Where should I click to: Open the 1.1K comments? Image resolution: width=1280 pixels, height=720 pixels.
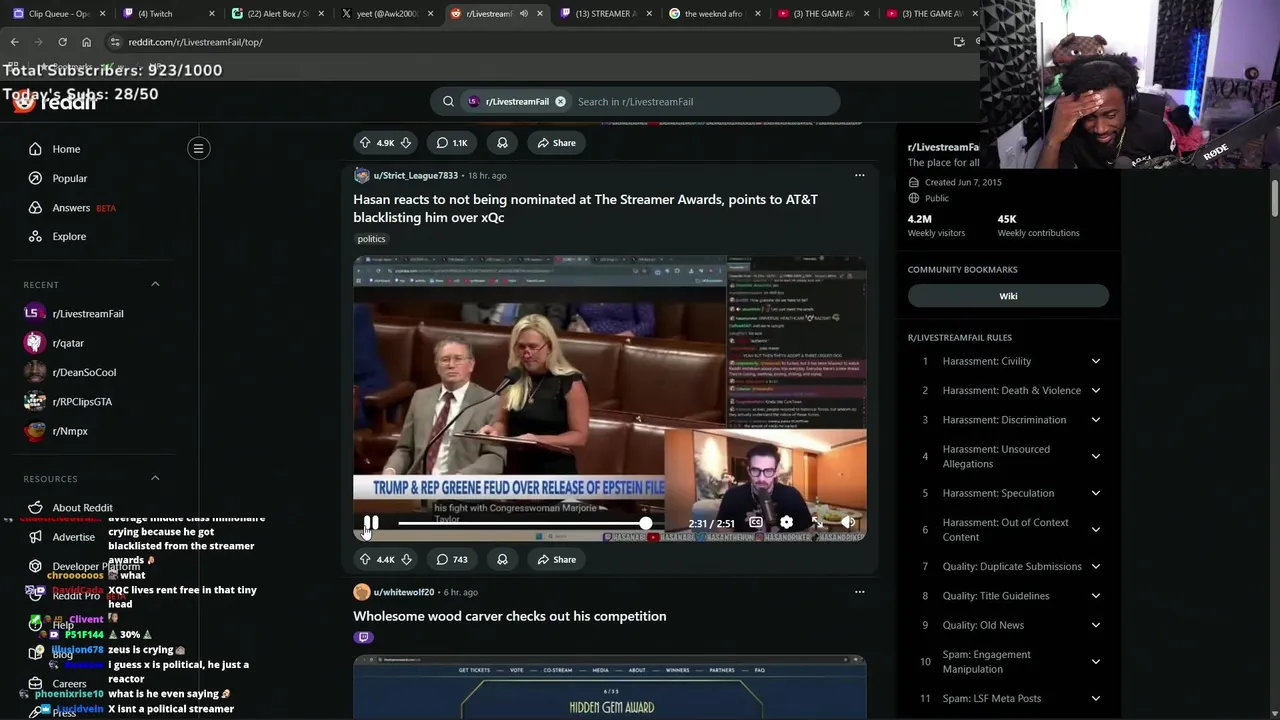(452, 143)
